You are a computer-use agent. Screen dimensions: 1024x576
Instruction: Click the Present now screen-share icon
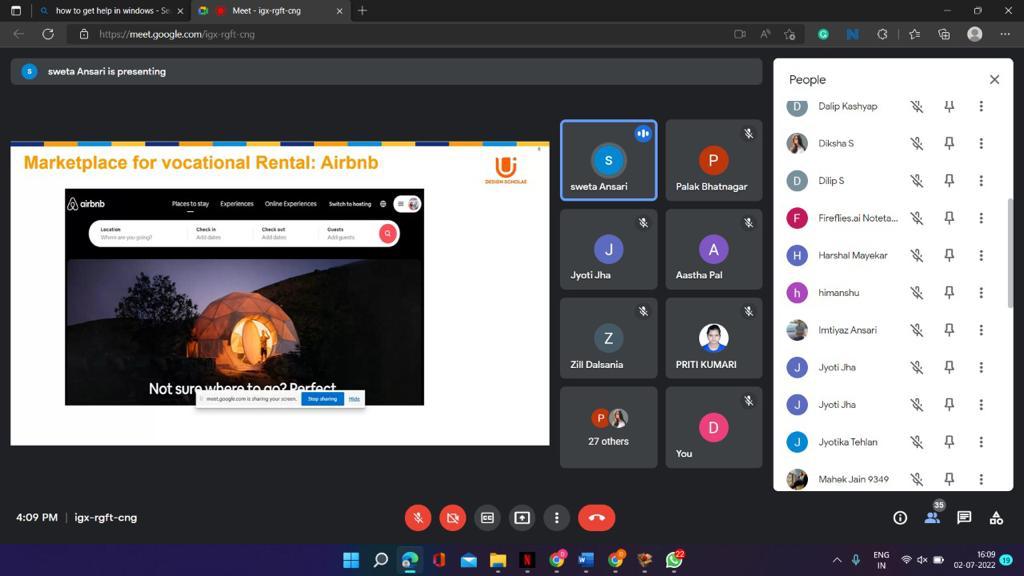522,517
